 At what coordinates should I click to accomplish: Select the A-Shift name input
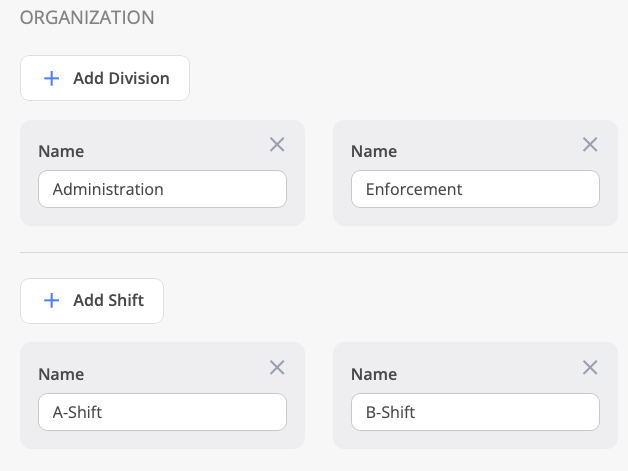pyautogui.click(x=162, y=412)
